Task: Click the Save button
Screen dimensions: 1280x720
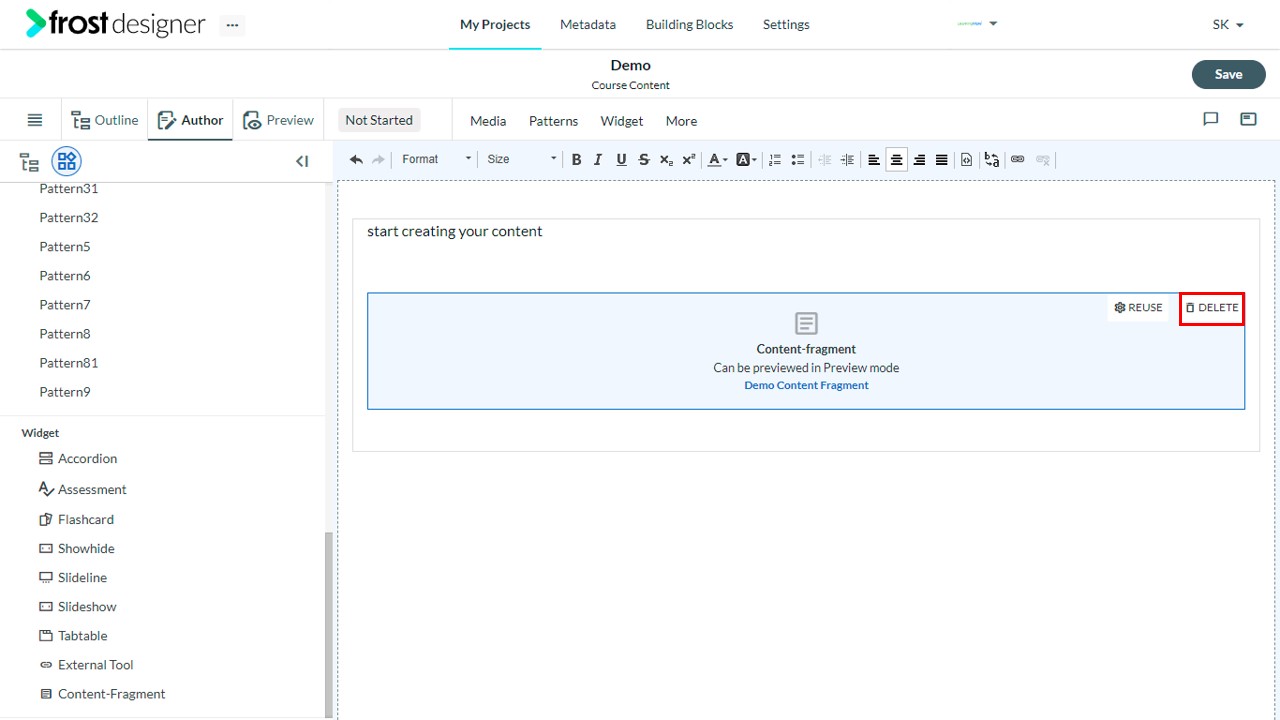Action: 1228,74
